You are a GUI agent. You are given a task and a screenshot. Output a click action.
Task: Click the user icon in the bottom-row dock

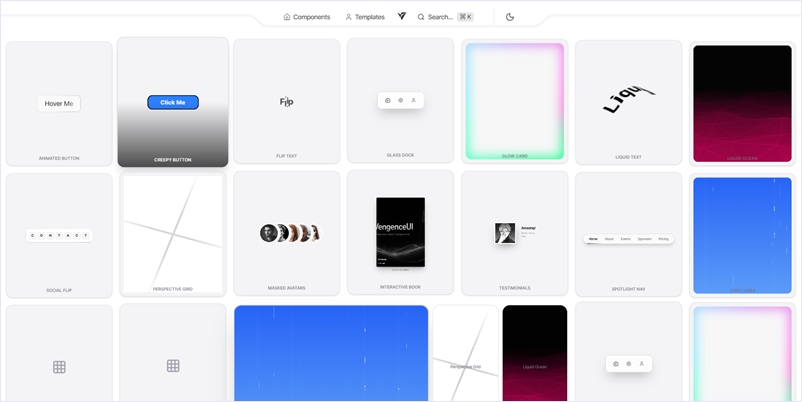(641, 364)
